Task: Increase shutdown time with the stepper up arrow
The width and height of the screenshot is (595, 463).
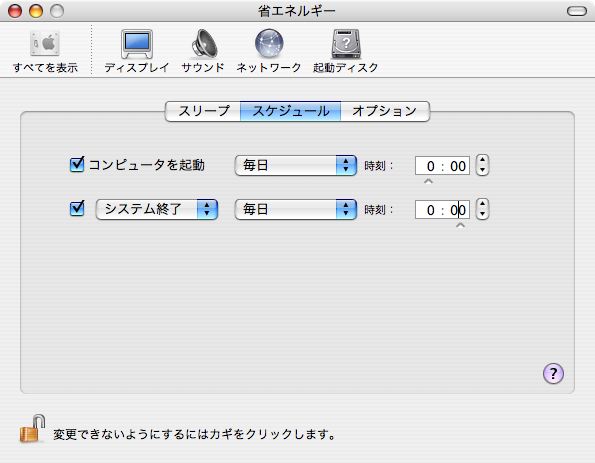Action: click(482, 204)
